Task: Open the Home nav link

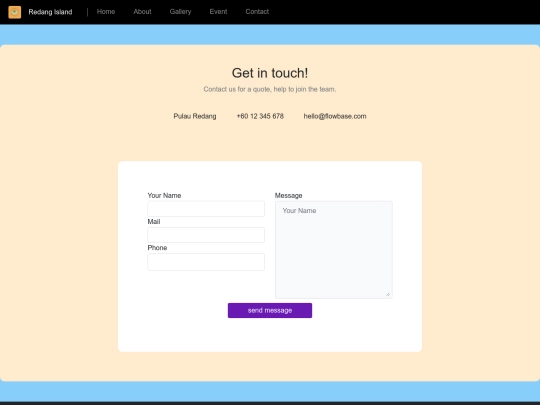Action: 106,12
